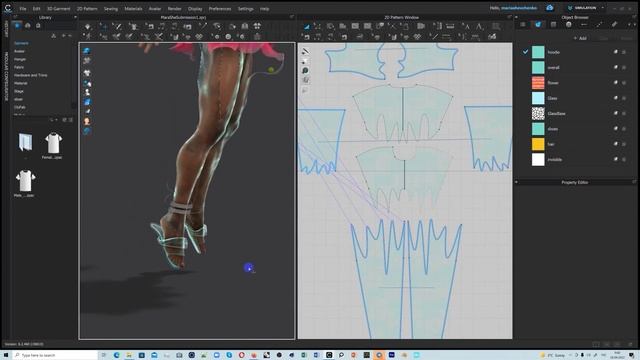Switch to the HISTORY side tab
The height and width of the screenshot is (360, 640).
(x=6, y=29)
